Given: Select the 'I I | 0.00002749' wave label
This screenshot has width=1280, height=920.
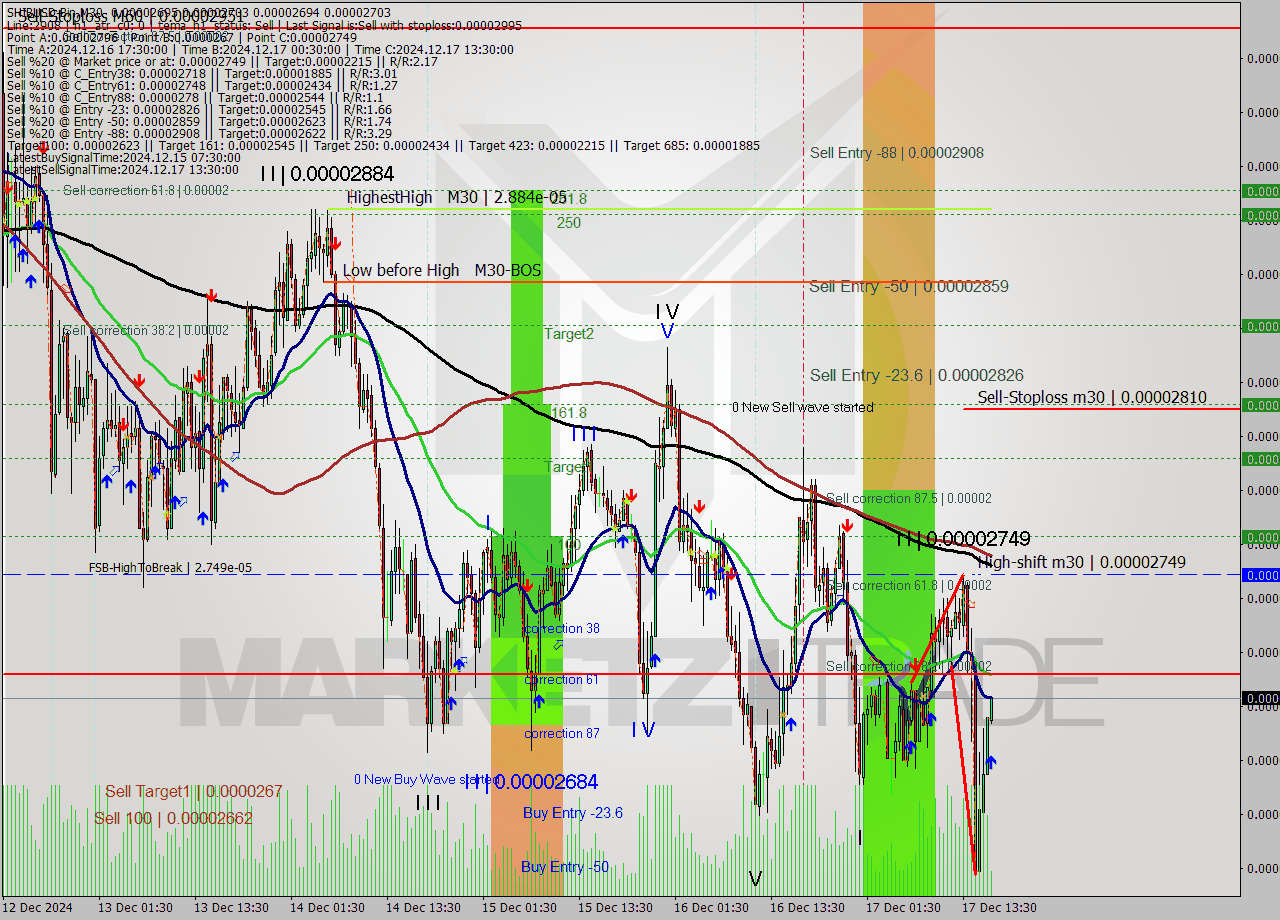Looking at the screenshot, I should tap(962, 539).
